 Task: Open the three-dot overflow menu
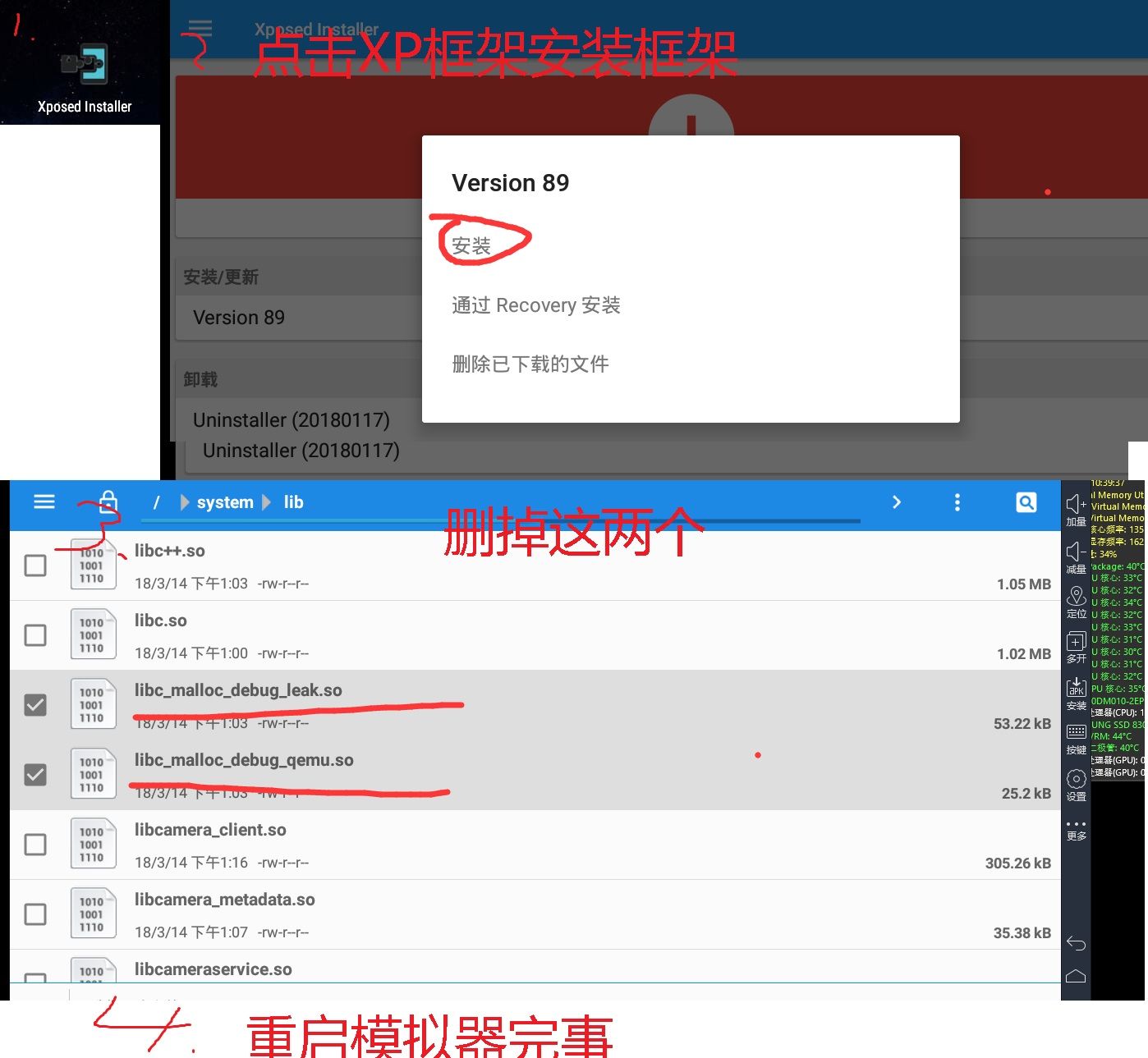pos(957,502)
